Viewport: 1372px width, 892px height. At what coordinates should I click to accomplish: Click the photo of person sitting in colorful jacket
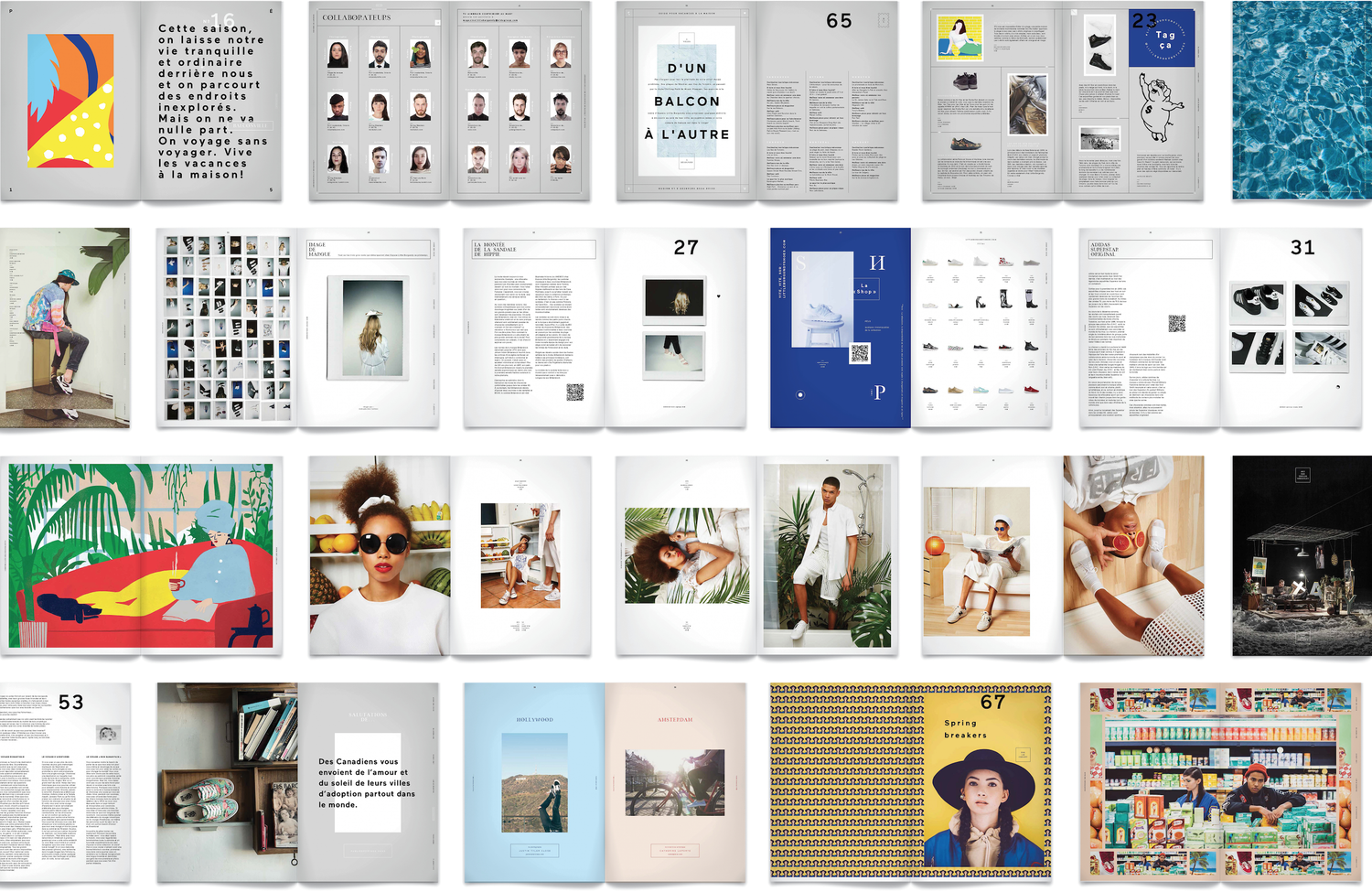pyautogui.click(x=65, y=328)
